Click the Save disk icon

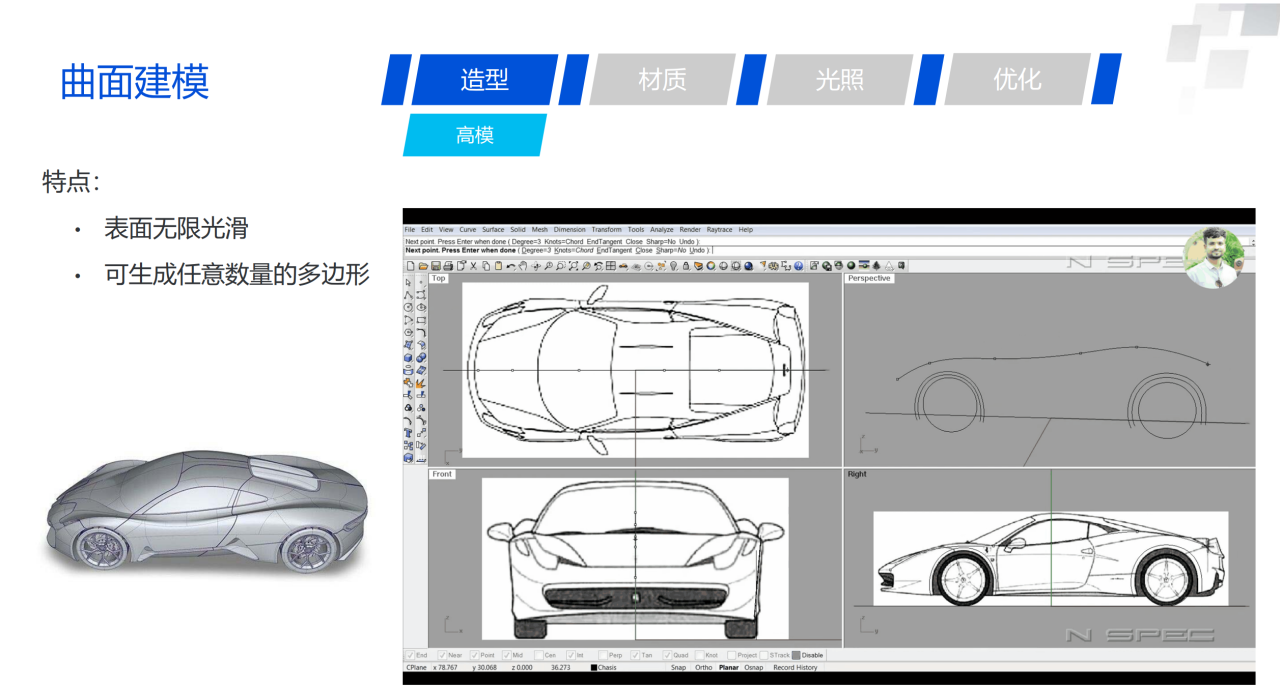436,266
